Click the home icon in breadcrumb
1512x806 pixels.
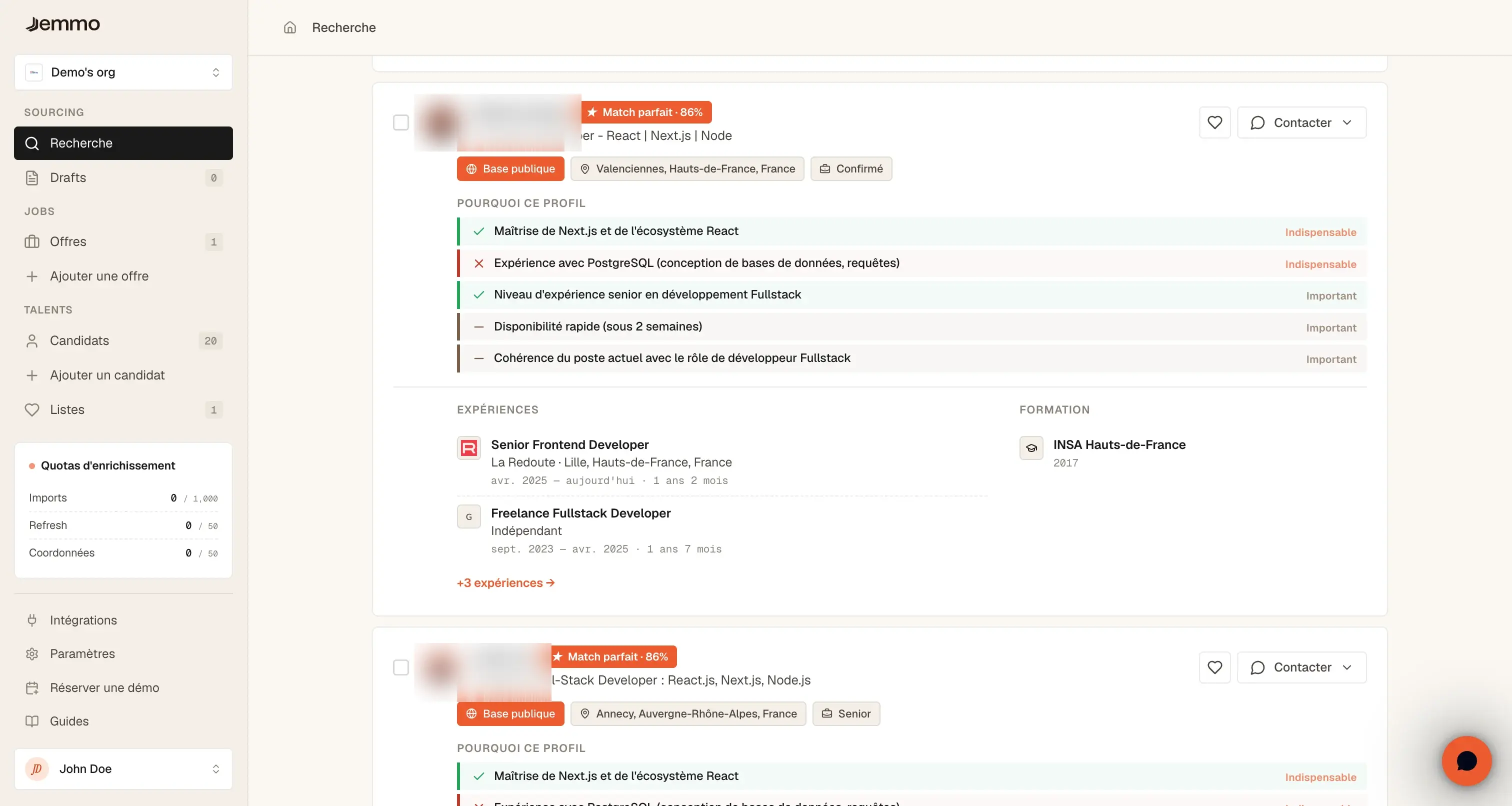290,27
